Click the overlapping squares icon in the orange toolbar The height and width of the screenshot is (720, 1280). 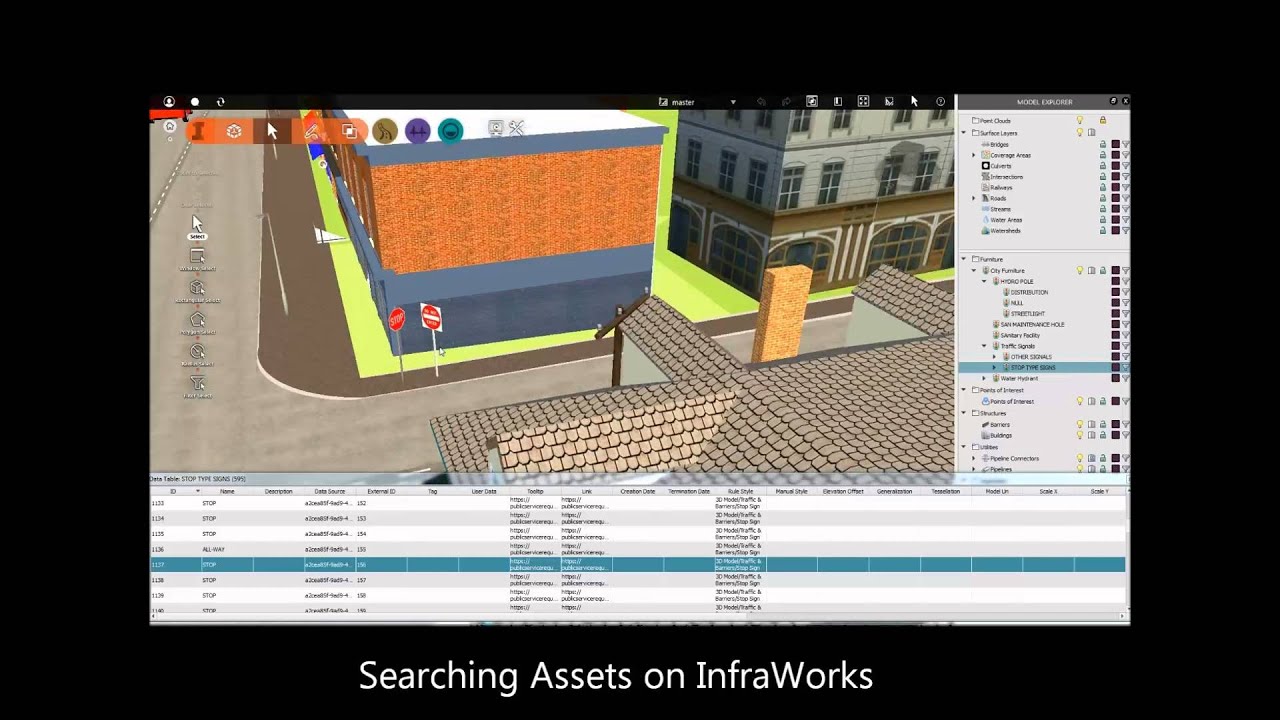(x=349, y=131)
